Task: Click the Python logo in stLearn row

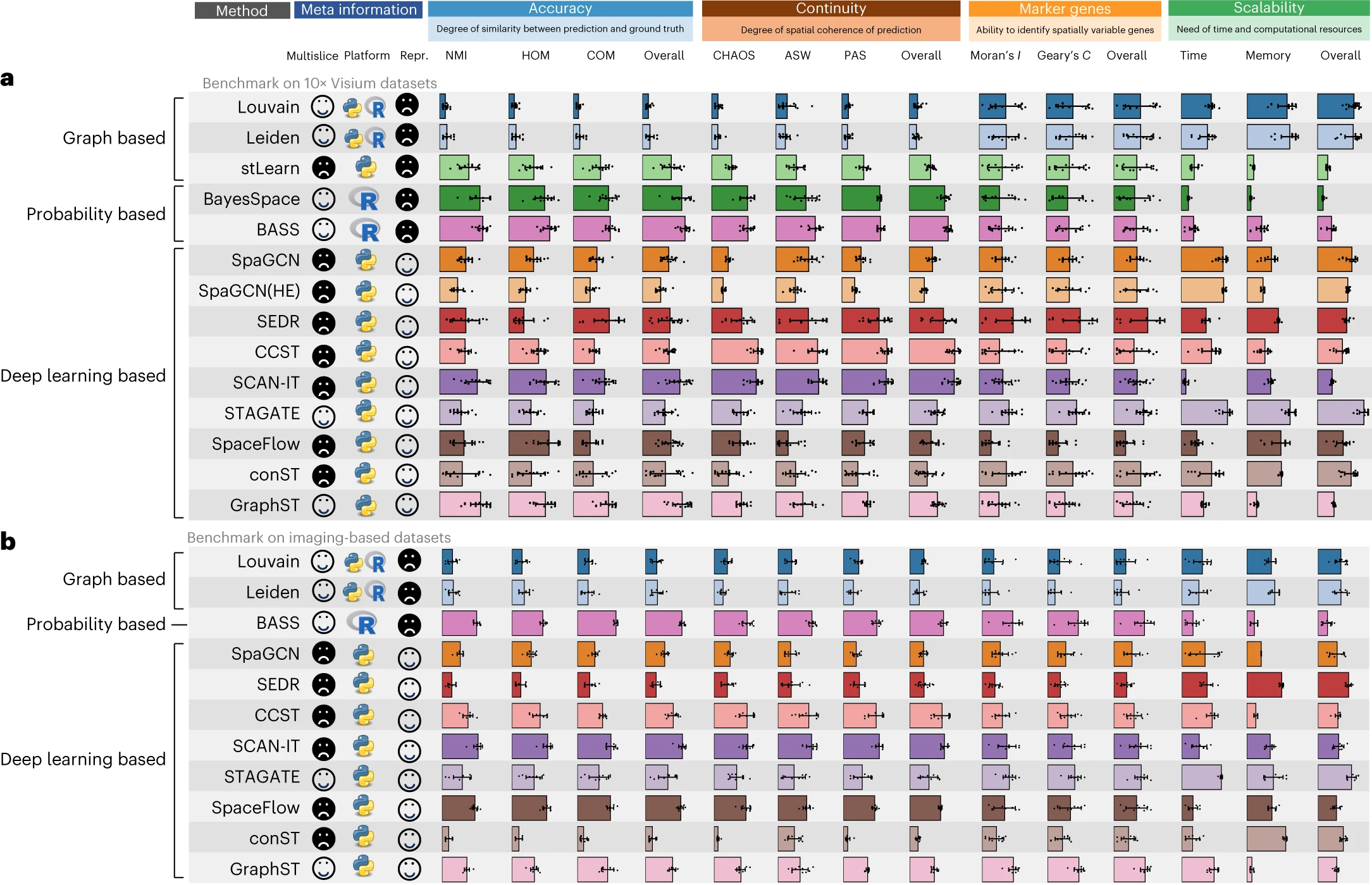Action: point(366,168)
